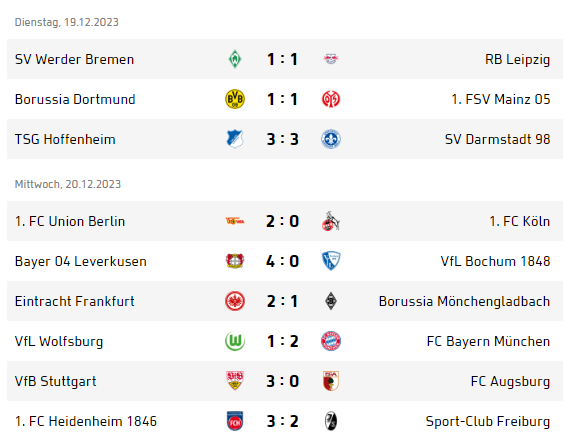Click the Bayer 04 Leverkusen crest

pyautogui.click(x=235, y=261)
